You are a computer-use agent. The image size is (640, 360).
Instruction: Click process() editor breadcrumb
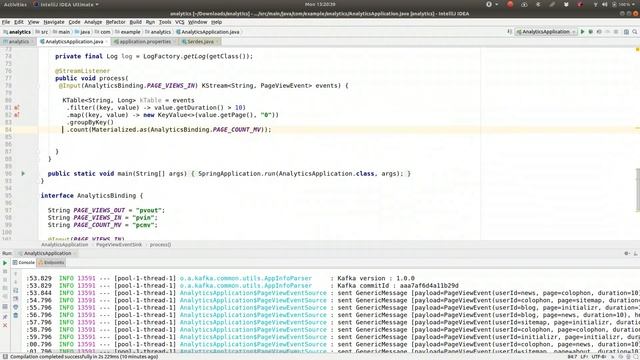tap(160, 245)
